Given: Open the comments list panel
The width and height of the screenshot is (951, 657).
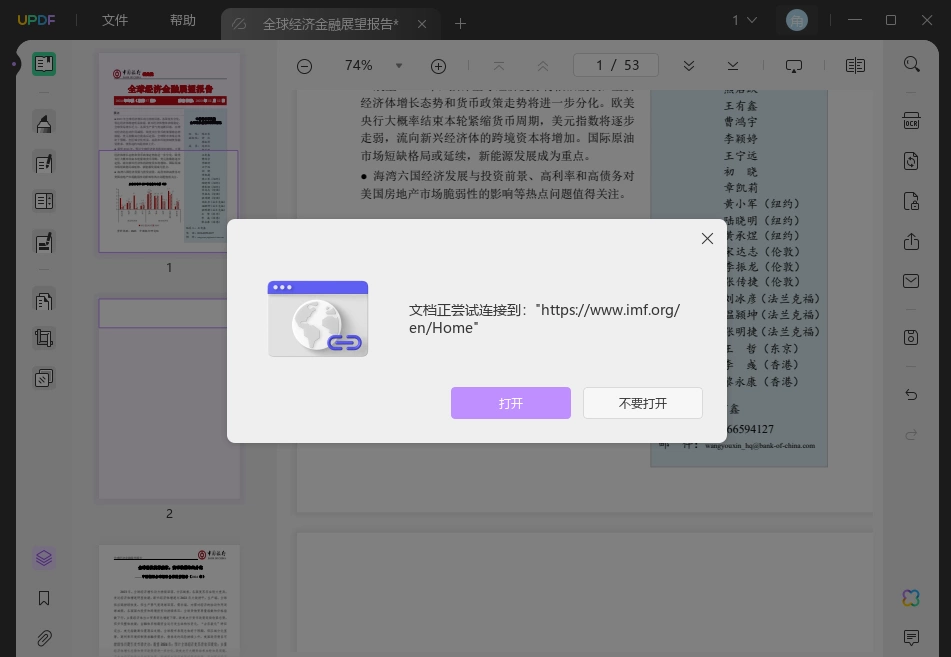Looking at the screenshot, I should [911, 637].
